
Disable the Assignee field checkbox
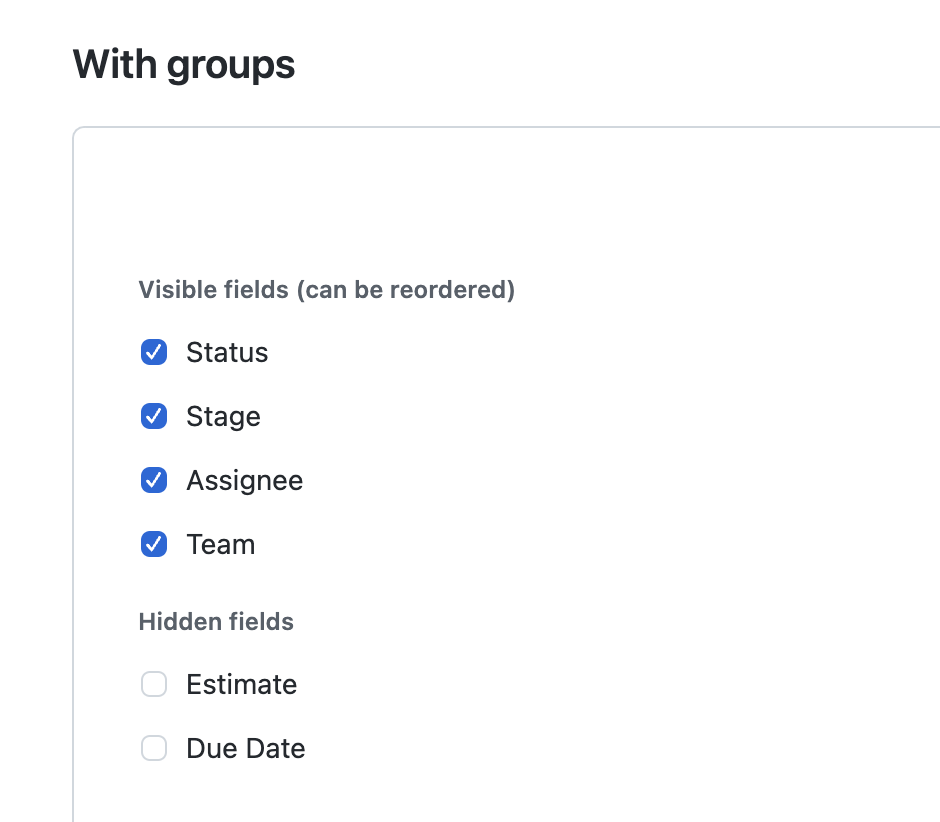coord(154,480)
